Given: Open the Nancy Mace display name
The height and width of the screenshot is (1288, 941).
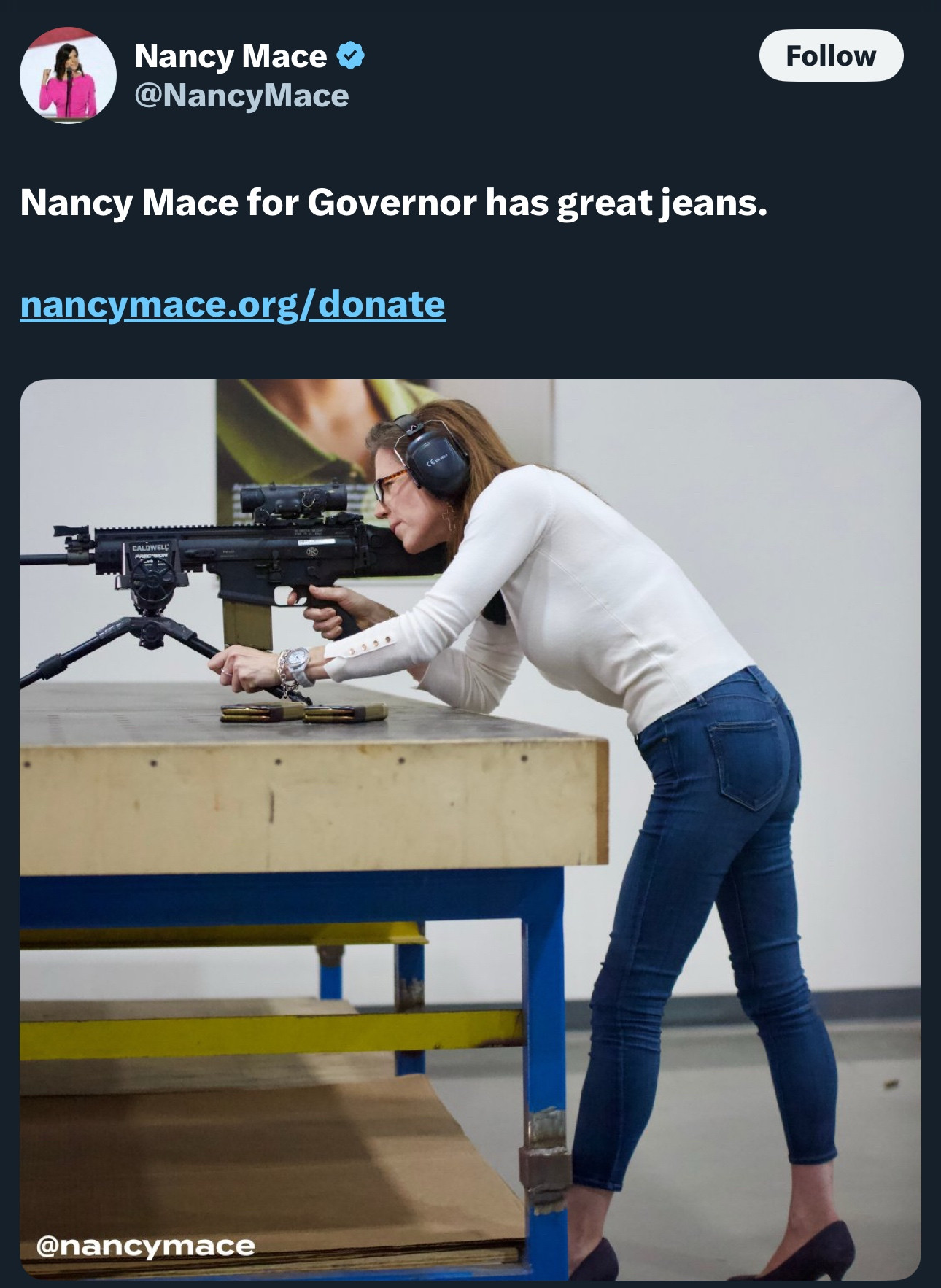Looking at the screenshot, I should tap(231, 56).
